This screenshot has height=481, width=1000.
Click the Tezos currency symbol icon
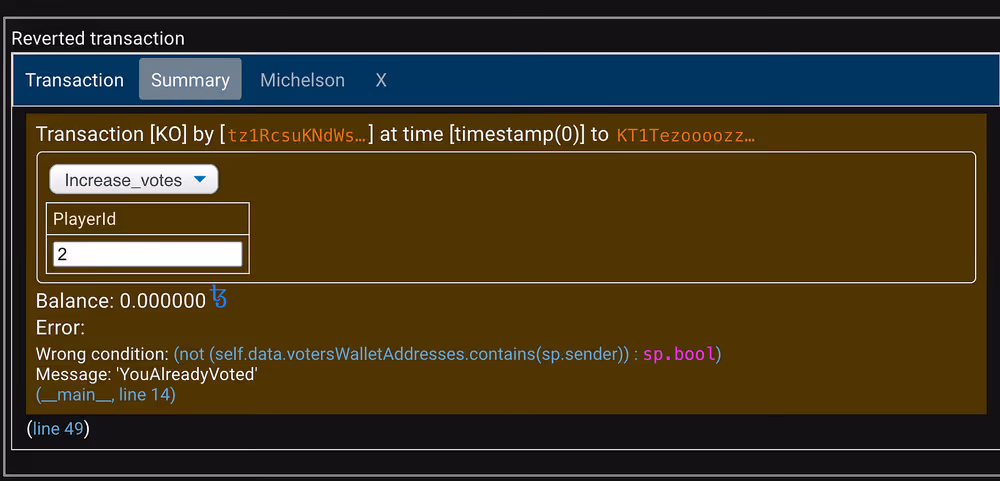pyautogui.click(x=219, y=297)
